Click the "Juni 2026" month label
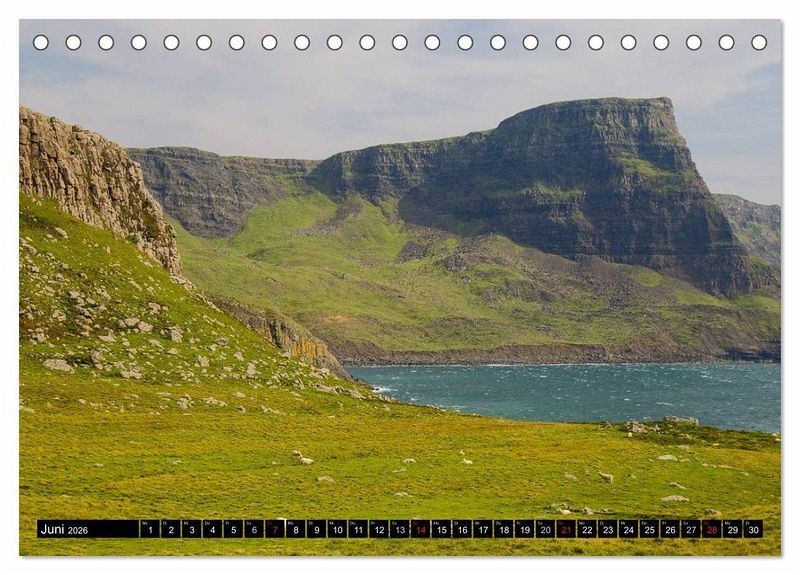 click(x=64, y=529)
